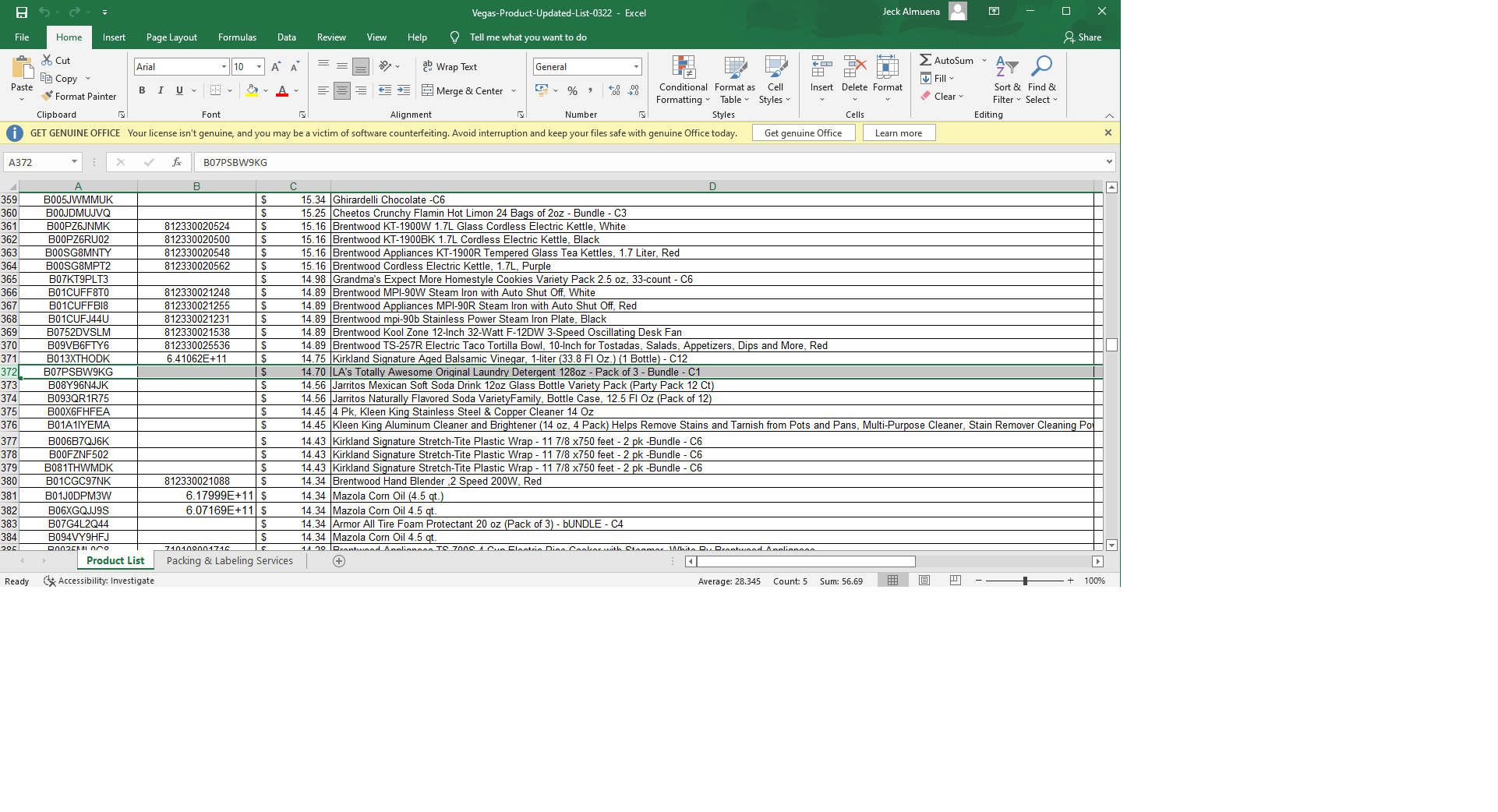The image size is (1498, 812).
Task: Open the Cell Styles gallery
Action: (775, 79)
